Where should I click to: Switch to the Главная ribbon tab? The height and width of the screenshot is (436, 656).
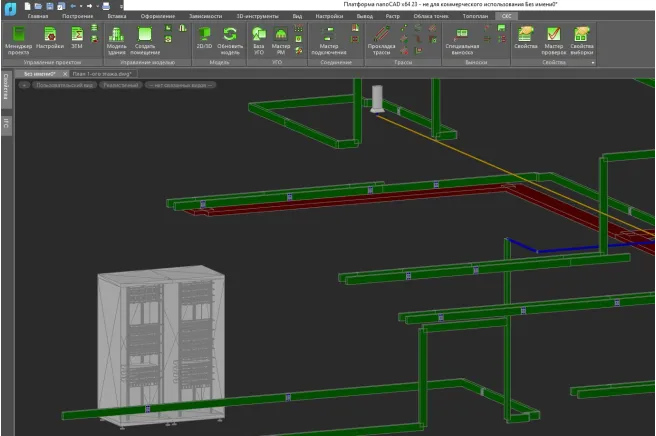(x=37, y=16)
